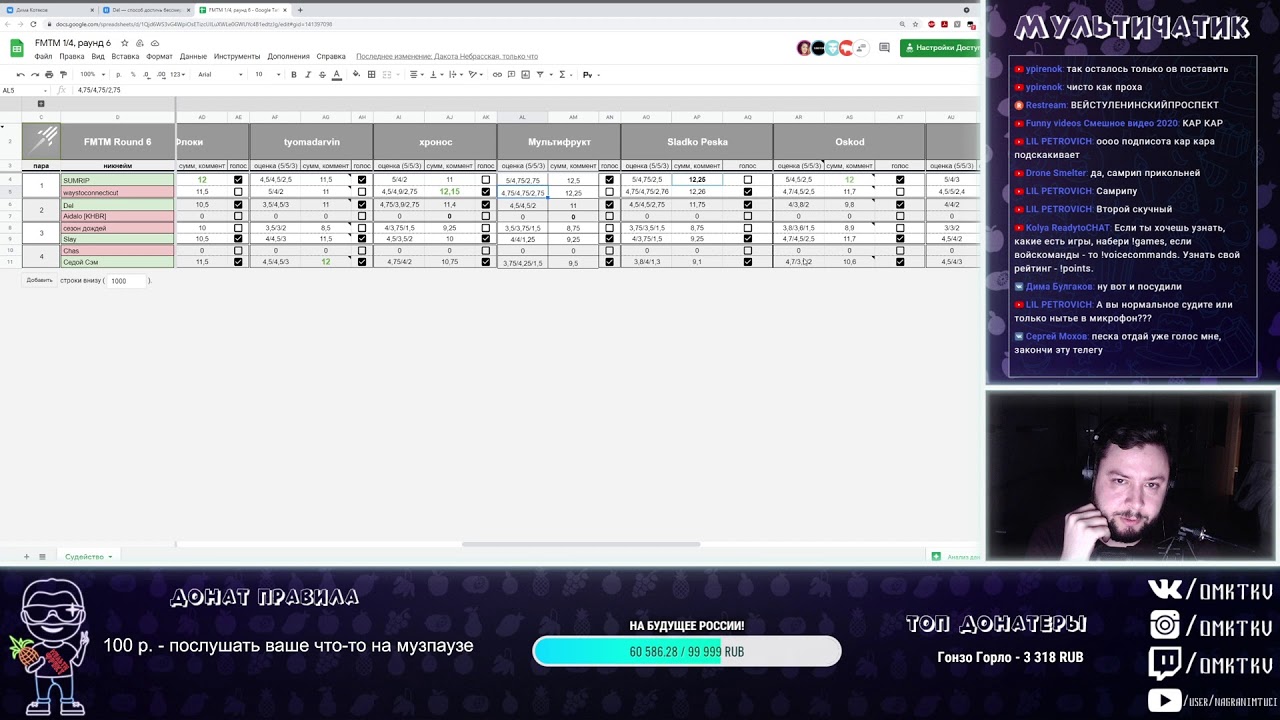Toggle SUMRIP vote checkbox under Мультифрукт
This screenshot has width=1280, height=720.
click(609, 180)
